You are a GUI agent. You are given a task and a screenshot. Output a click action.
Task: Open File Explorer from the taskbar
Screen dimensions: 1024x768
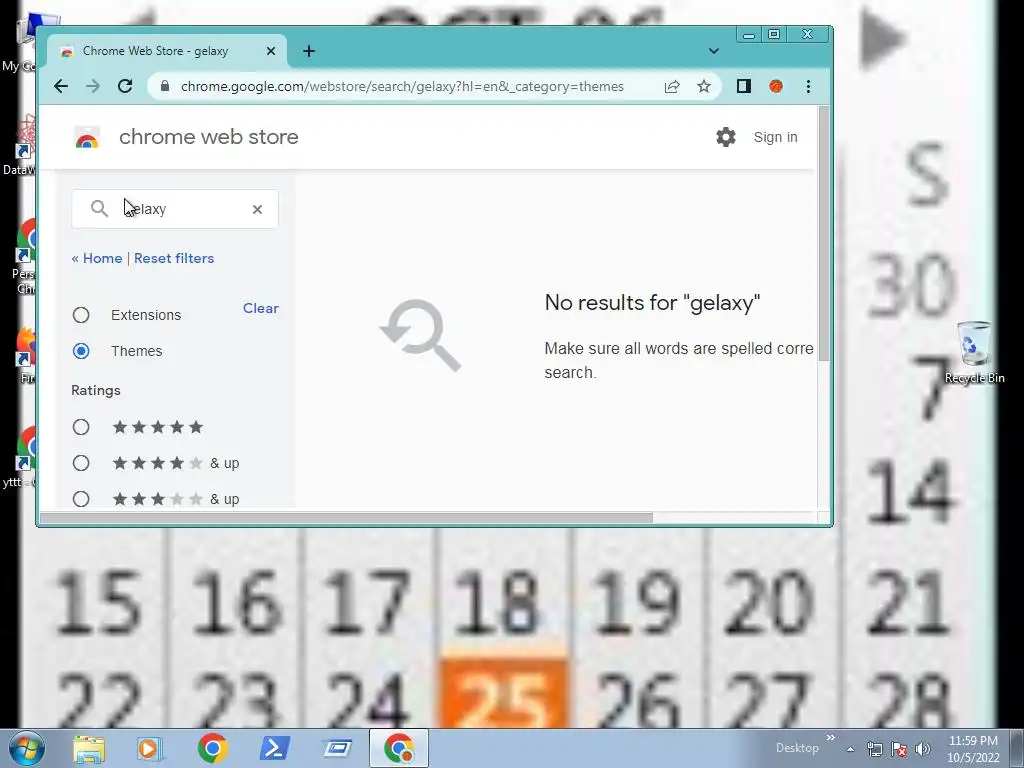(89, 748)
